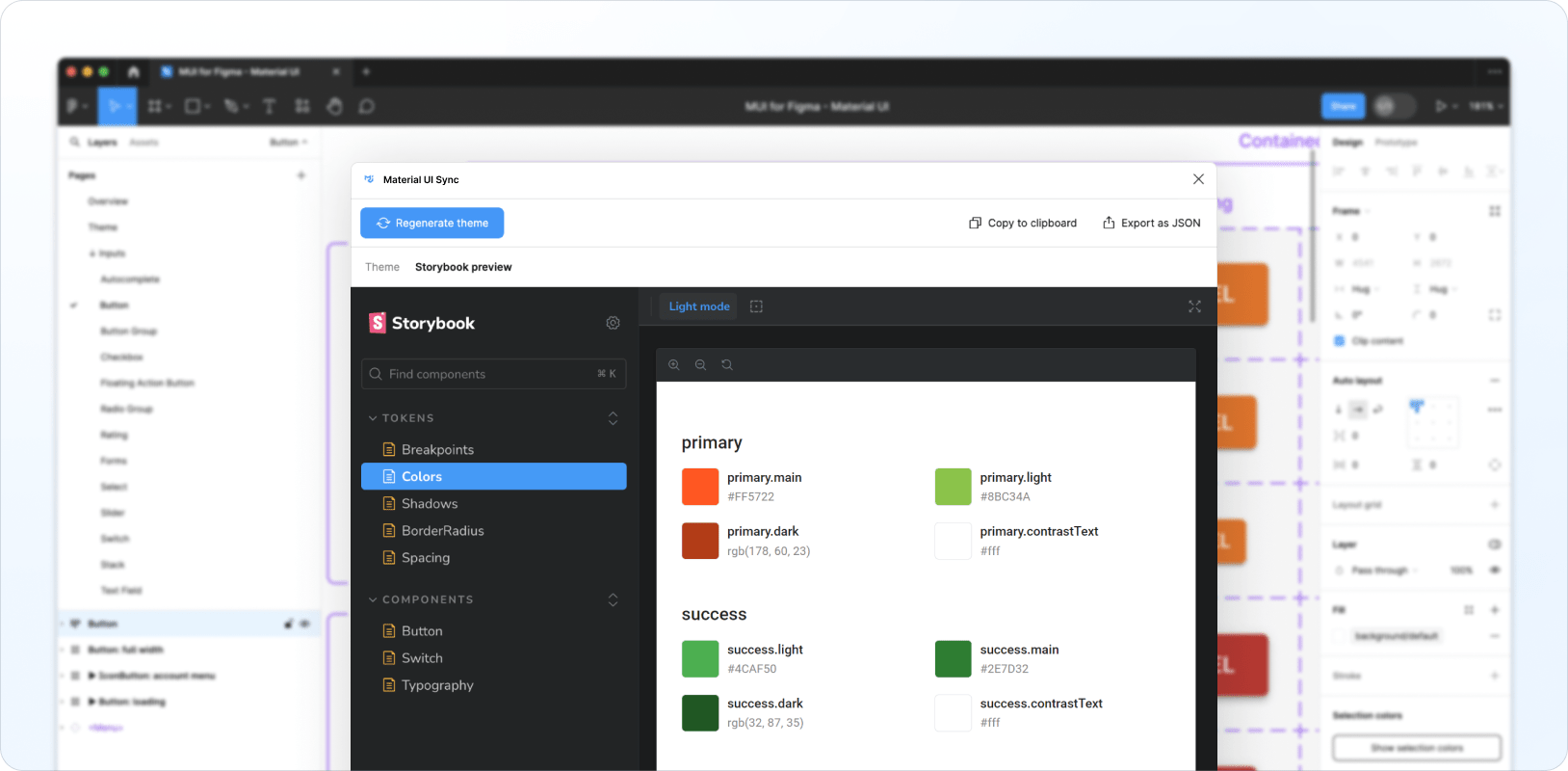1568x771 pixels.
Task: Click the zoom in icon in preview toolbar
Action: click(x=674, y=364)
